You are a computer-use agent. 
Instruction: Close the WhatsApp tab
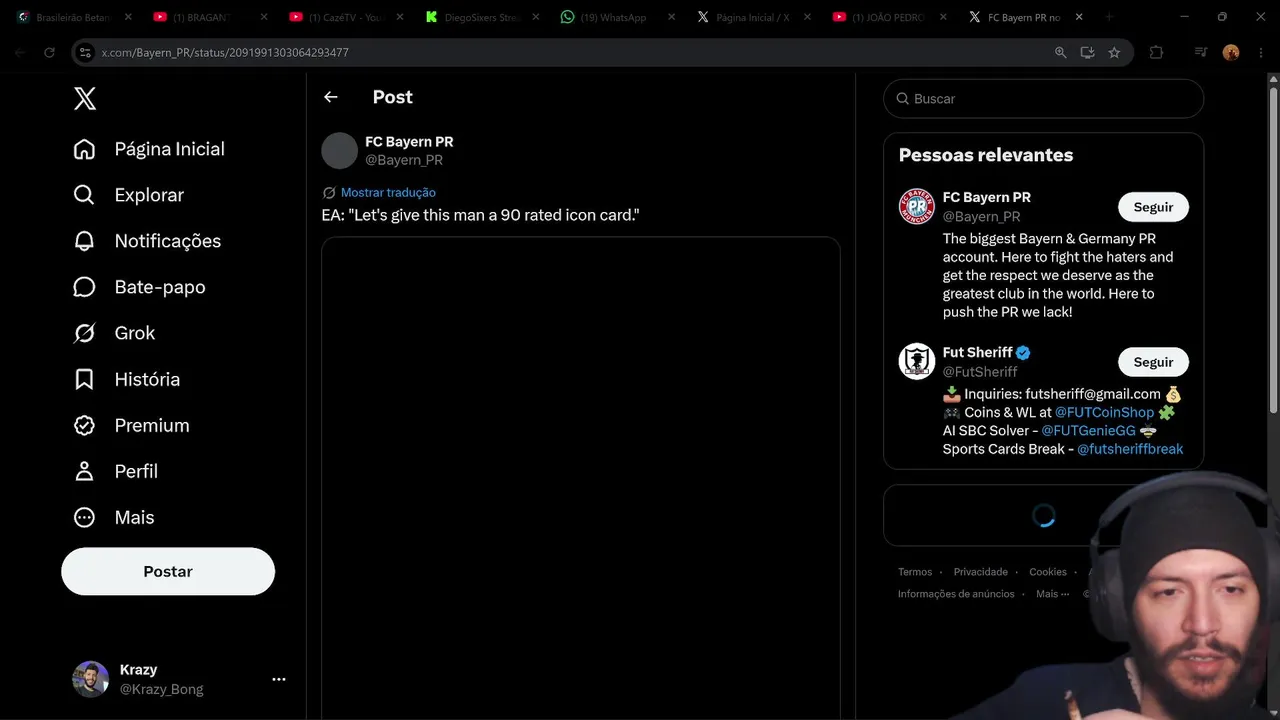click(671, 17)
